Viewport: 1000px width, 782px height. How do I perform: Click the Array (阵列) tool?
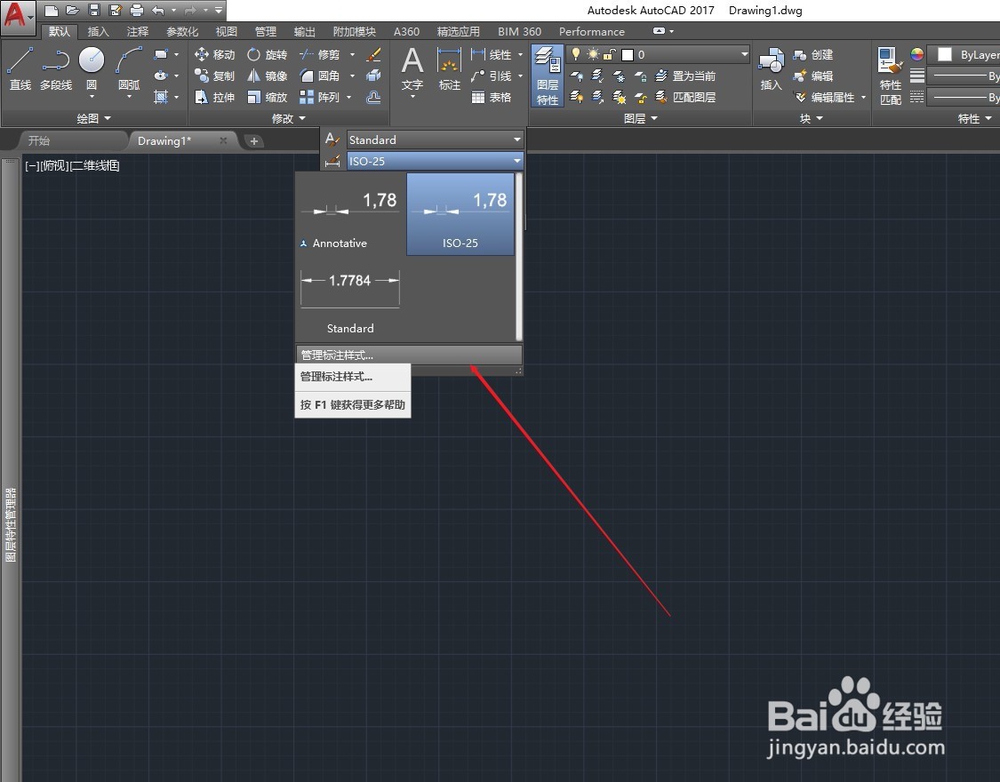[320, 97]
